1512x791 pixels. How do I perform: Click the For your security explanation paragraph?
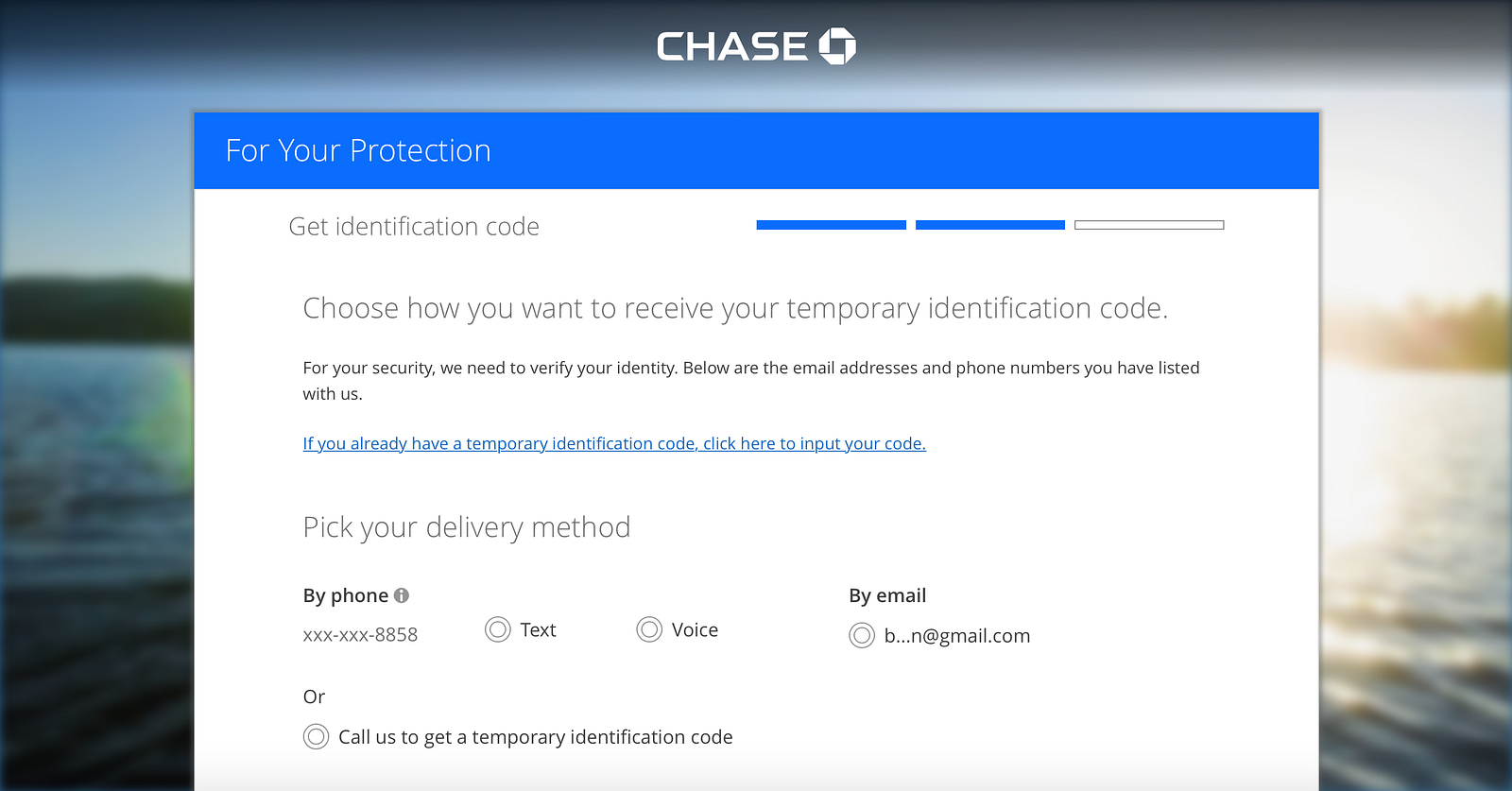point(751,380)
